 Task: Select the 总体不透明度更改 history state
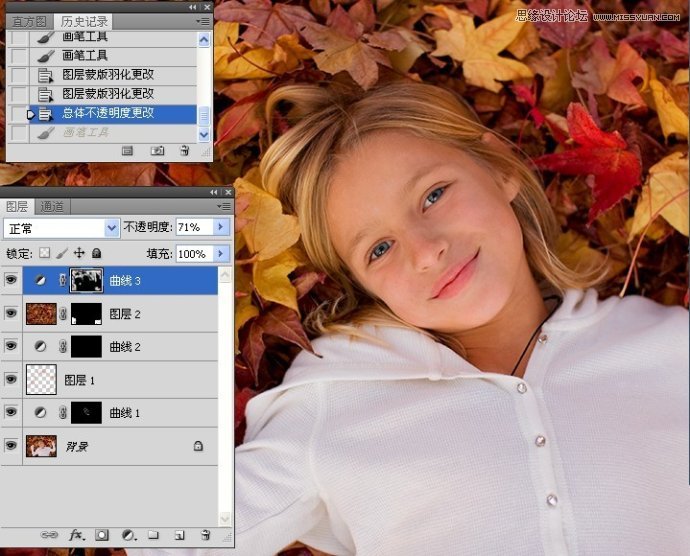(108, 113)
